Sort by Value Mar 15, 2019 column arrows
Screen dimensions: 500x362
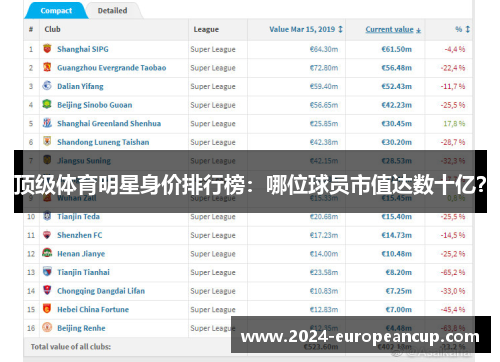[x=340, y=29]
